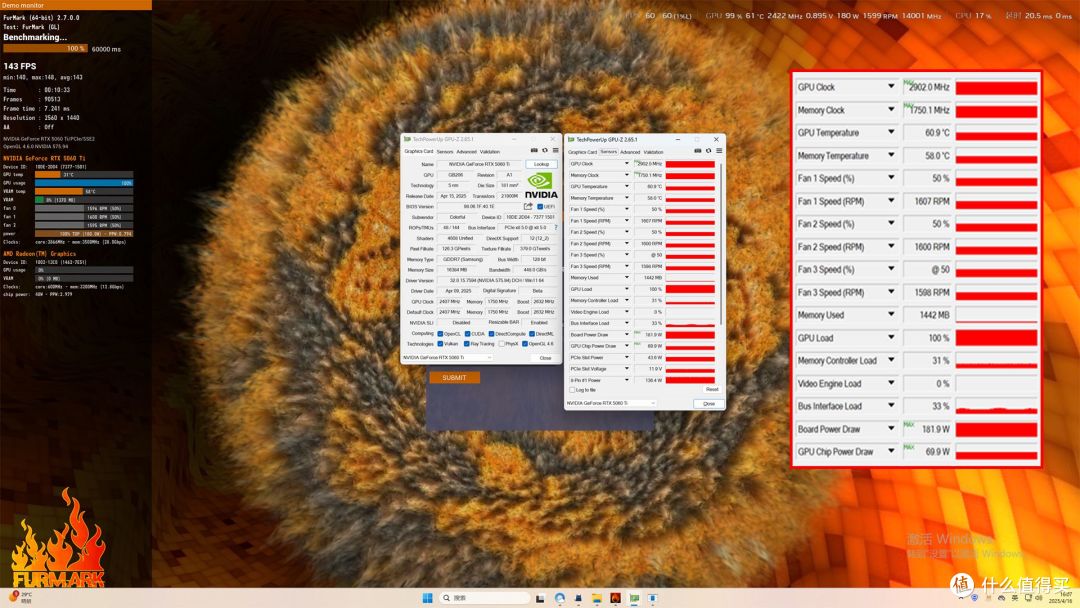This screenshot has height=608, width=1080.
Task: Toggle the DirectML checkbox
Action: coord(532,333)
